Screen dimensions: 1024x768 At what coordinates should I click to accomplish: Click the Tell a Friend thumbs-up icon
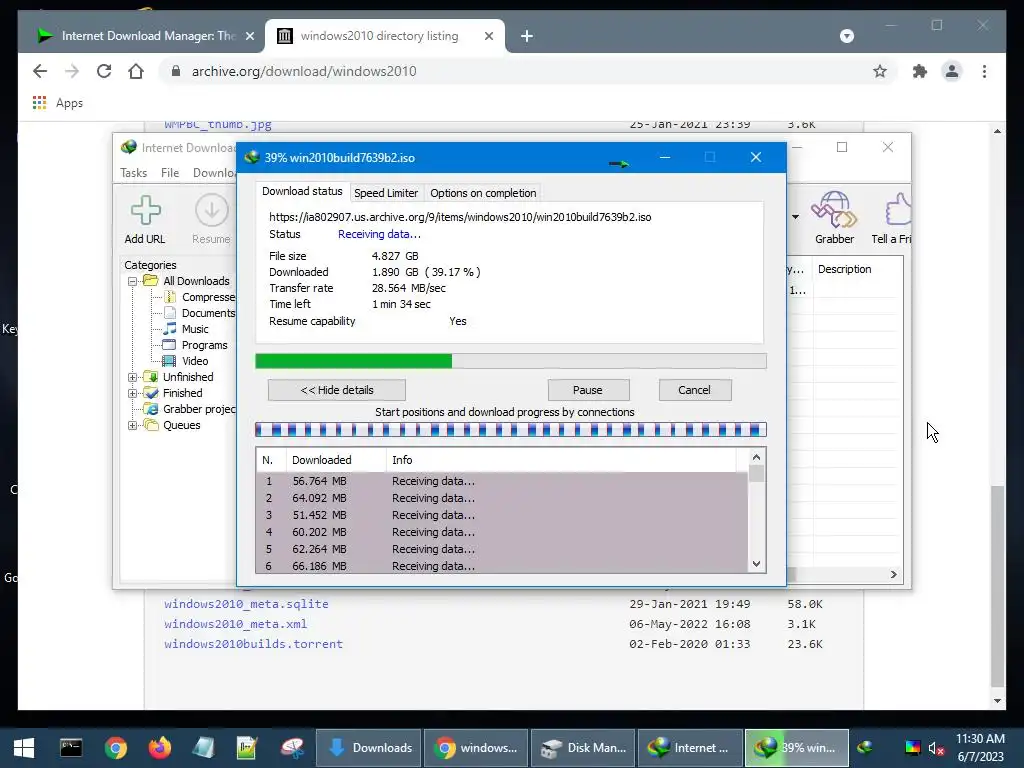[898, 209]
